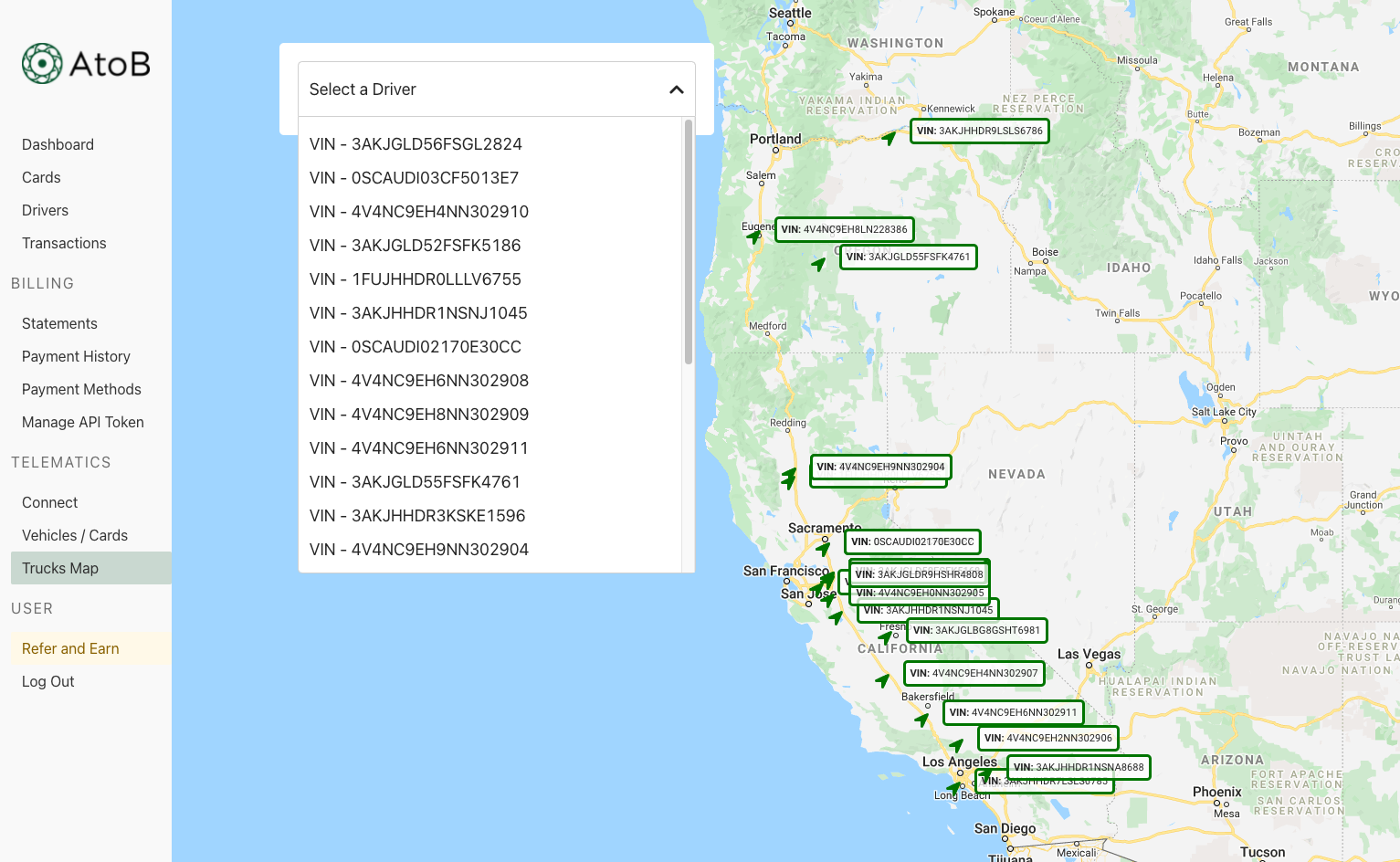
Task: Click truck arrow marker near Sacramento
Action: pyautogui.click(x=824, y=548)
